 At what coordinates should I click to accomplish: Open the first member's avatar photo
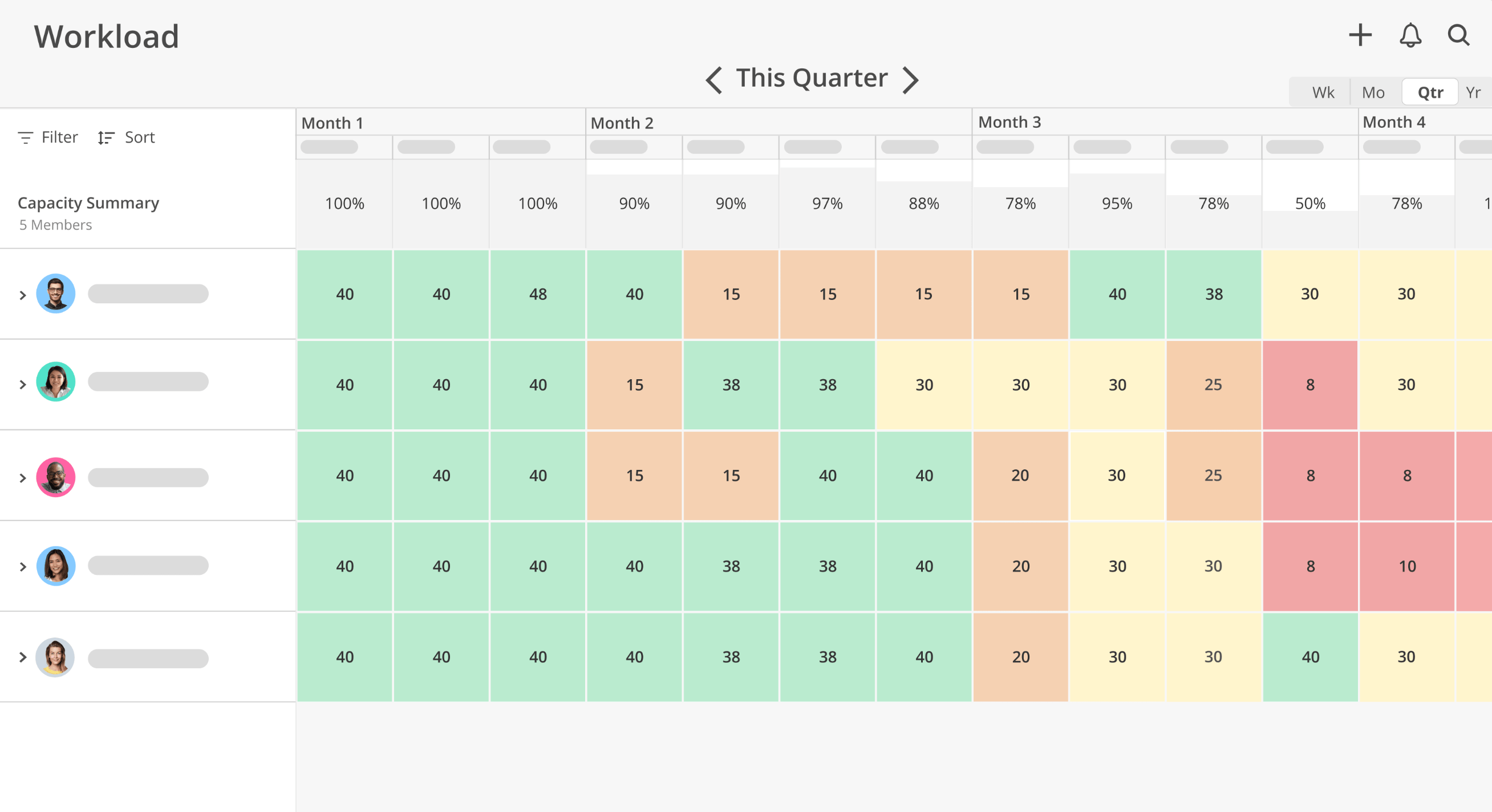point(55,294)
